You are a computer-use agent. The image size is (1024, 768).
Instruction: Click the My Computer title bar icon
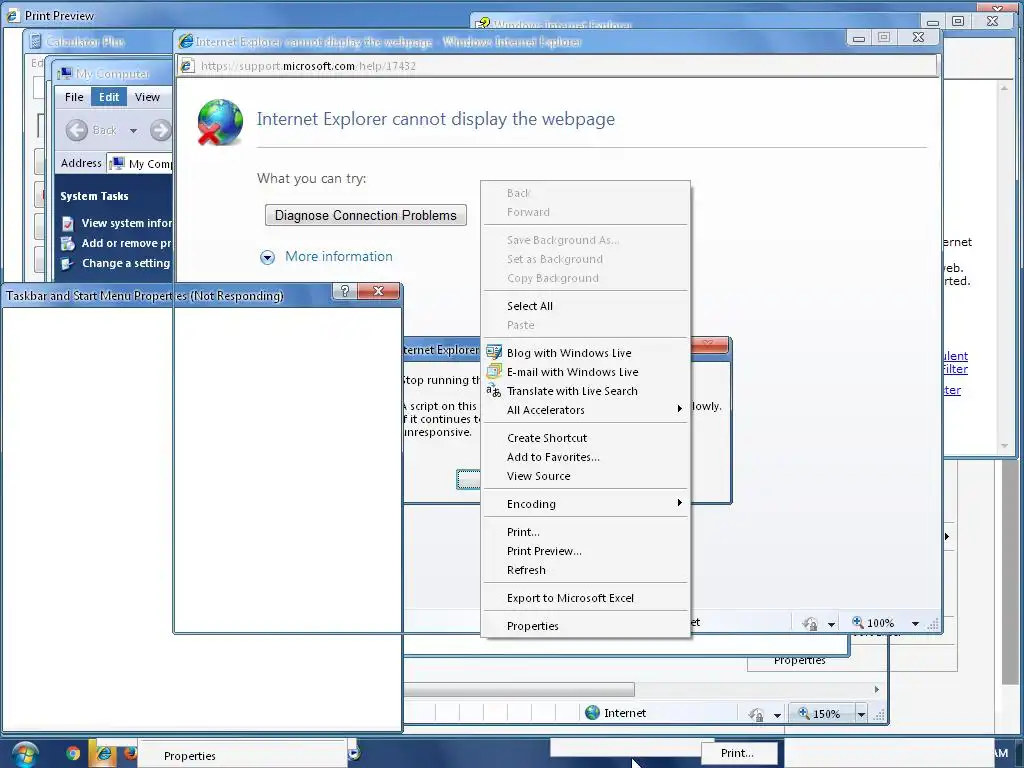pyautogui.click(x=65, y=73)
